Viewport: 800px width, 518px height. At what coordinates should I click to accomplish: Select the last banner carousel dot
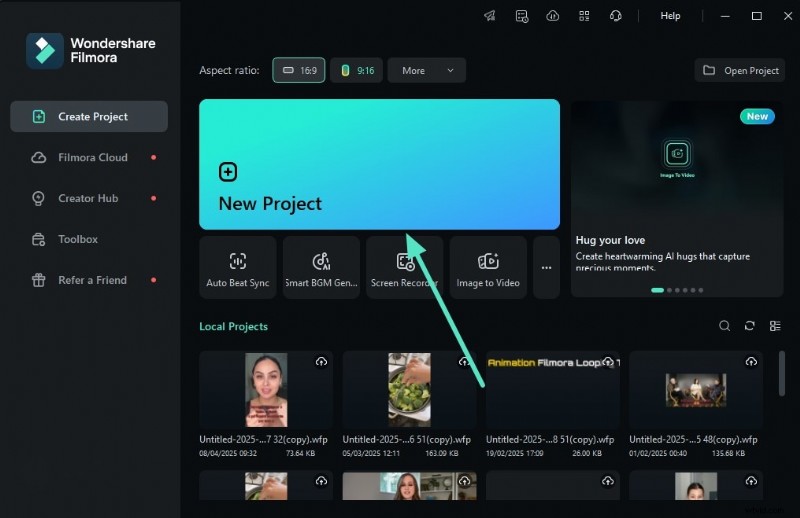tap(701, 290)
